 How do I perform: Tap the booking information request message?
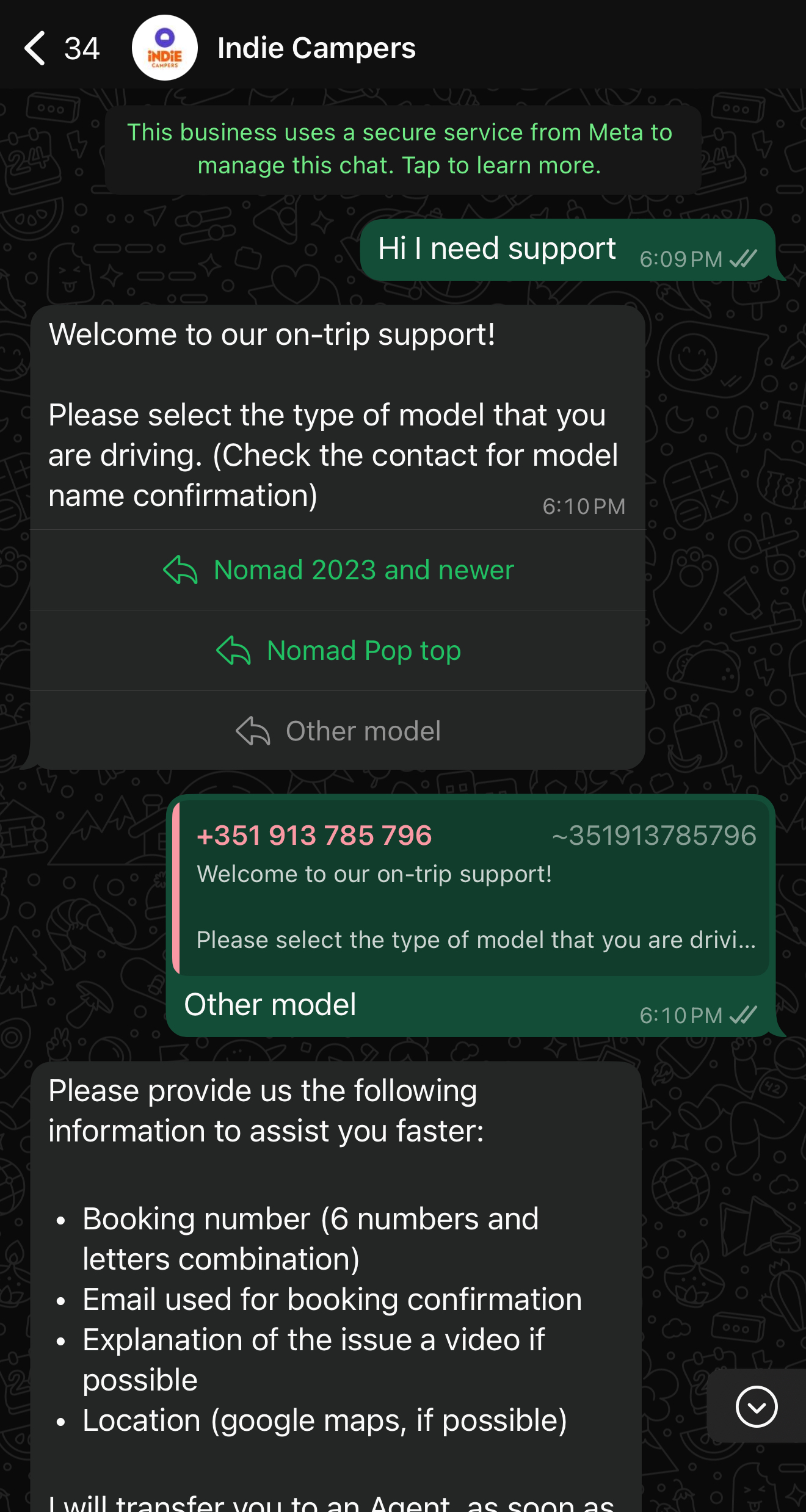click(x=336, y=1287)
